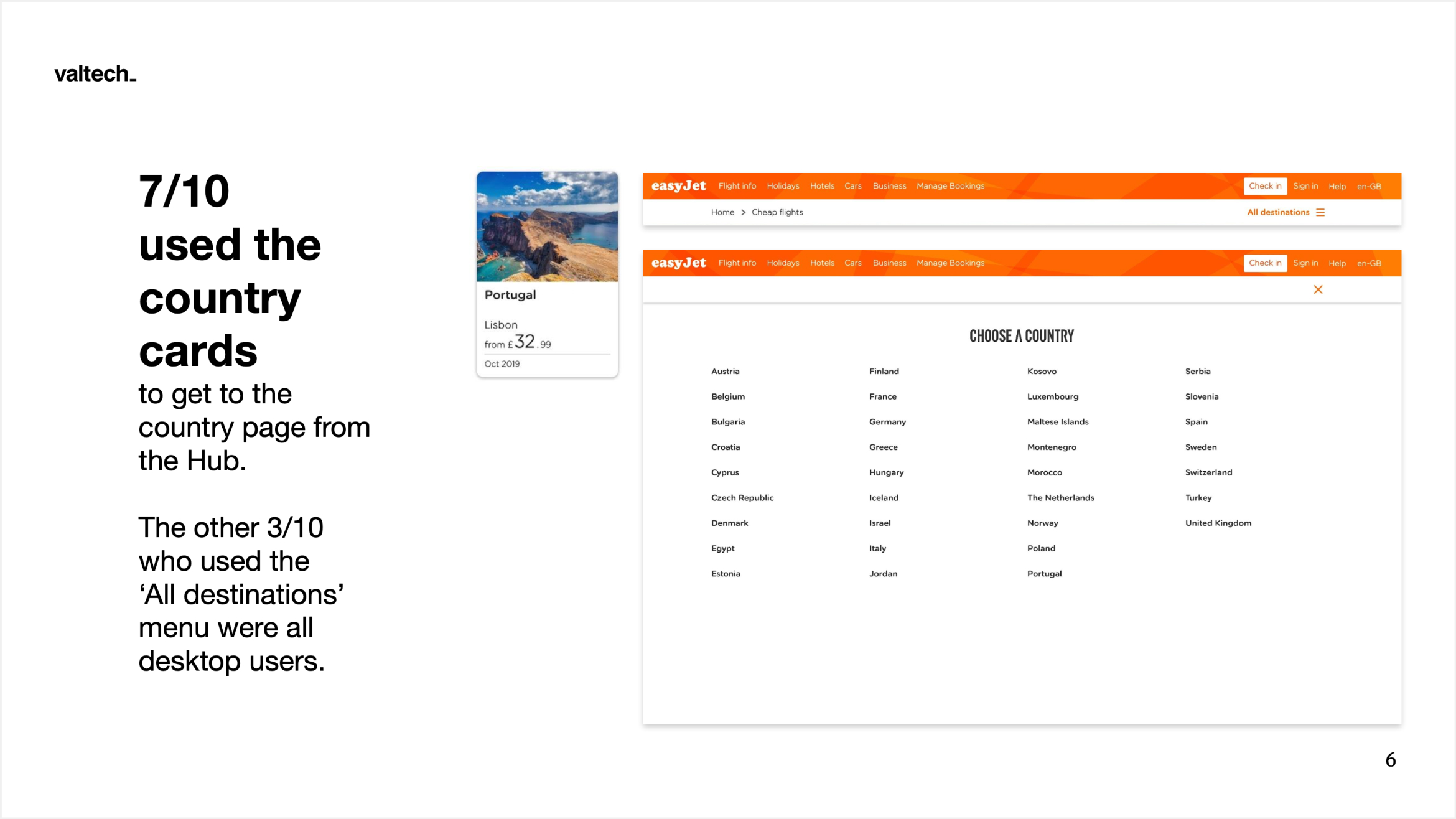Viewport: 1456px width, 819px height.
Task: Select Iceland in the country list
Action: (884, 498)
